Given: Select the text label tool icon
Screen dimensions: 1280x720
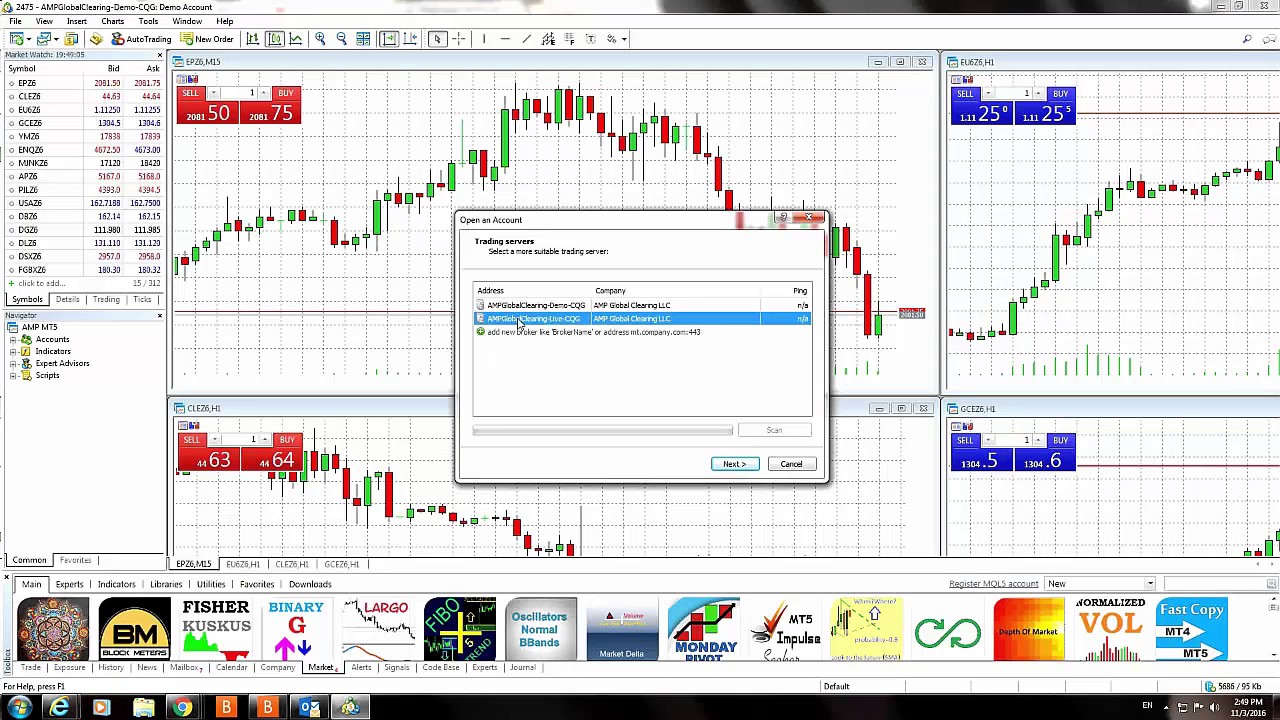Looking at the screenshot, I should coord(590,39).
